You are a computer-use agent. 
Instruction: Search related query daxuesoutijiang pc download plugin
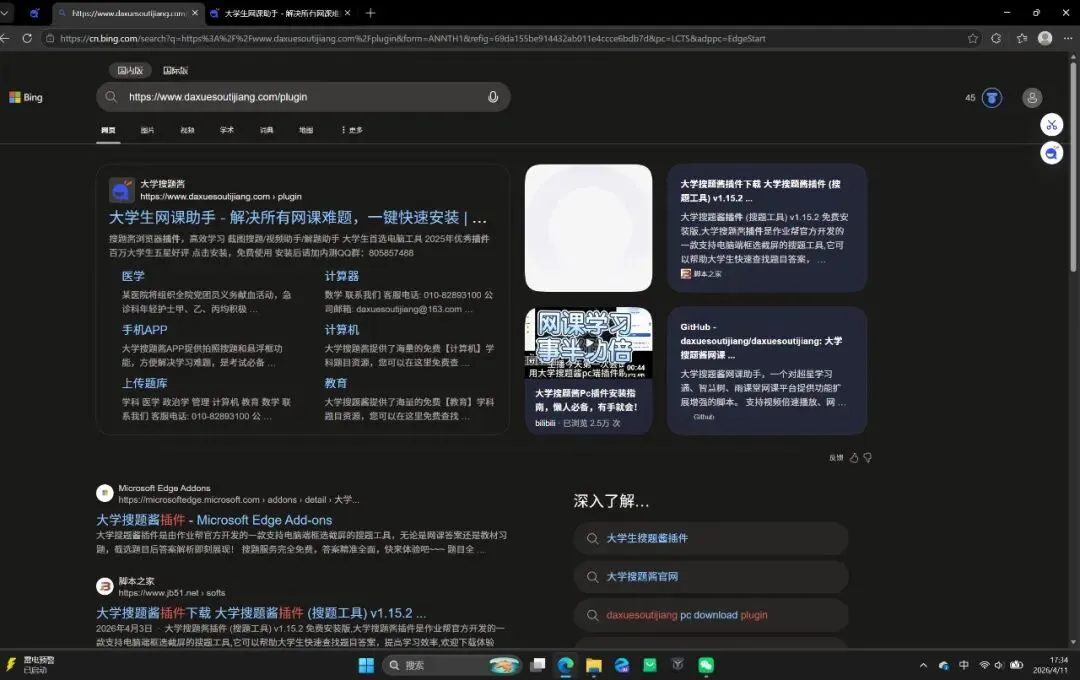click(x=711, y=615)
